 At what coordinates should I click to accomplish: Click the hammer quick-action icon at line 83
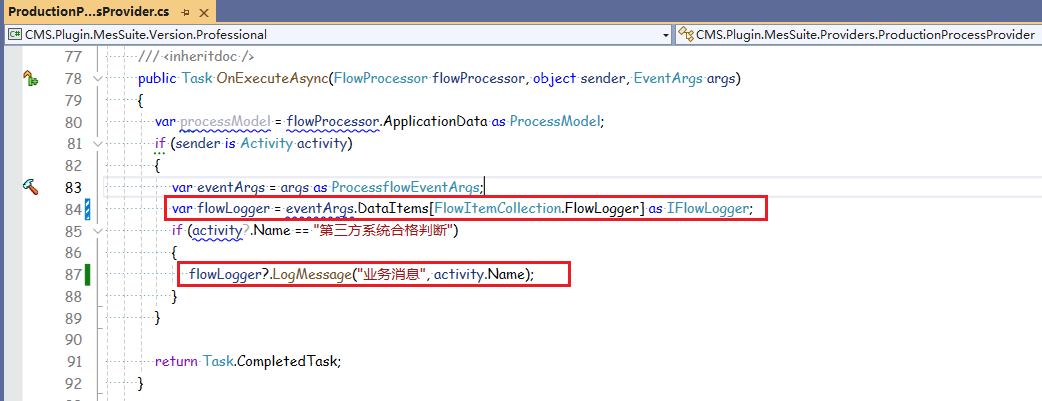pyautogui.click(x=30, y=186)
